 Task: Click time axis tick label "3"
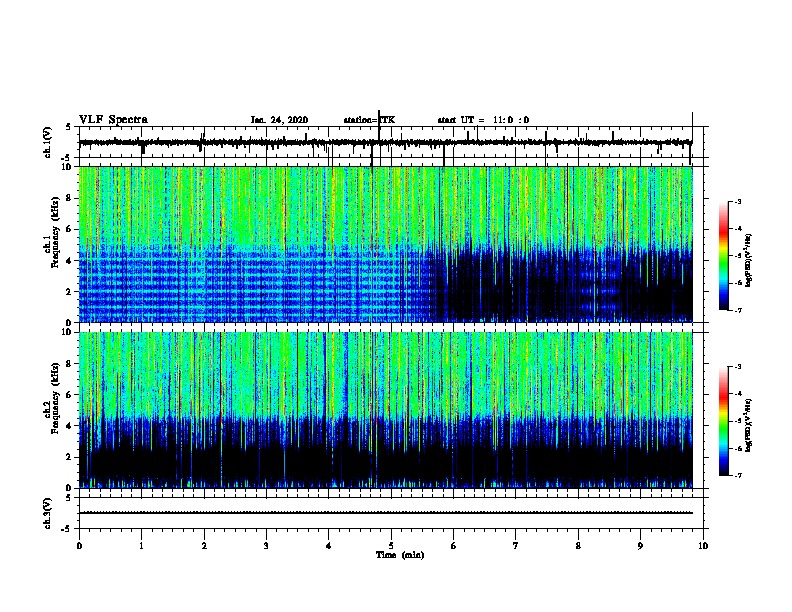pos(266,545)
